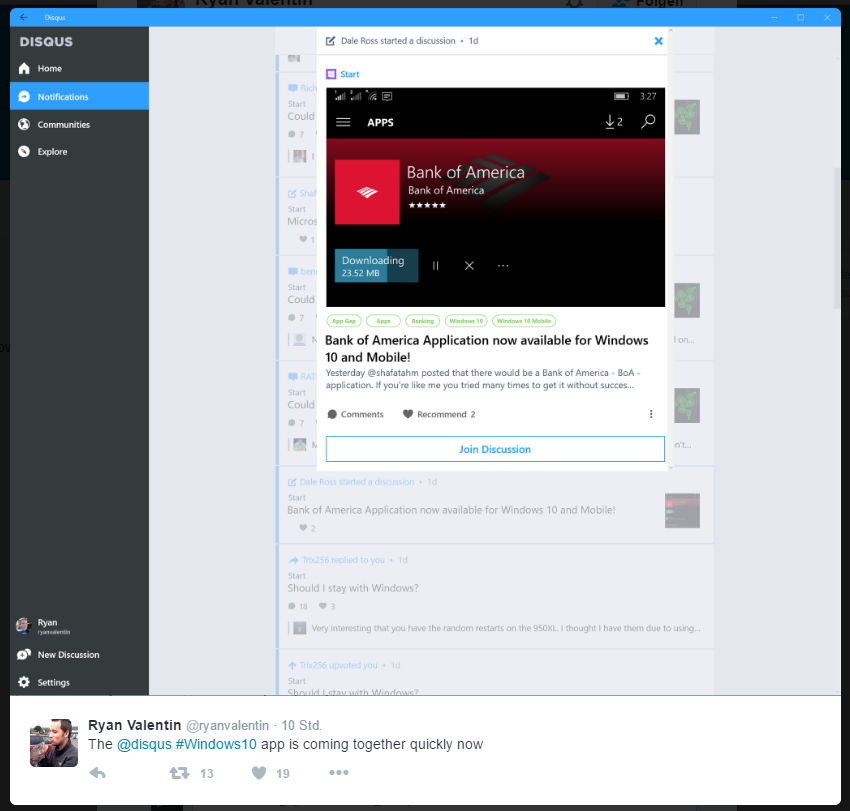Image resolution: width=850 pixels, height=811 pixels.
Task: Cancel the download with the X icon
Action: point(469,266)
